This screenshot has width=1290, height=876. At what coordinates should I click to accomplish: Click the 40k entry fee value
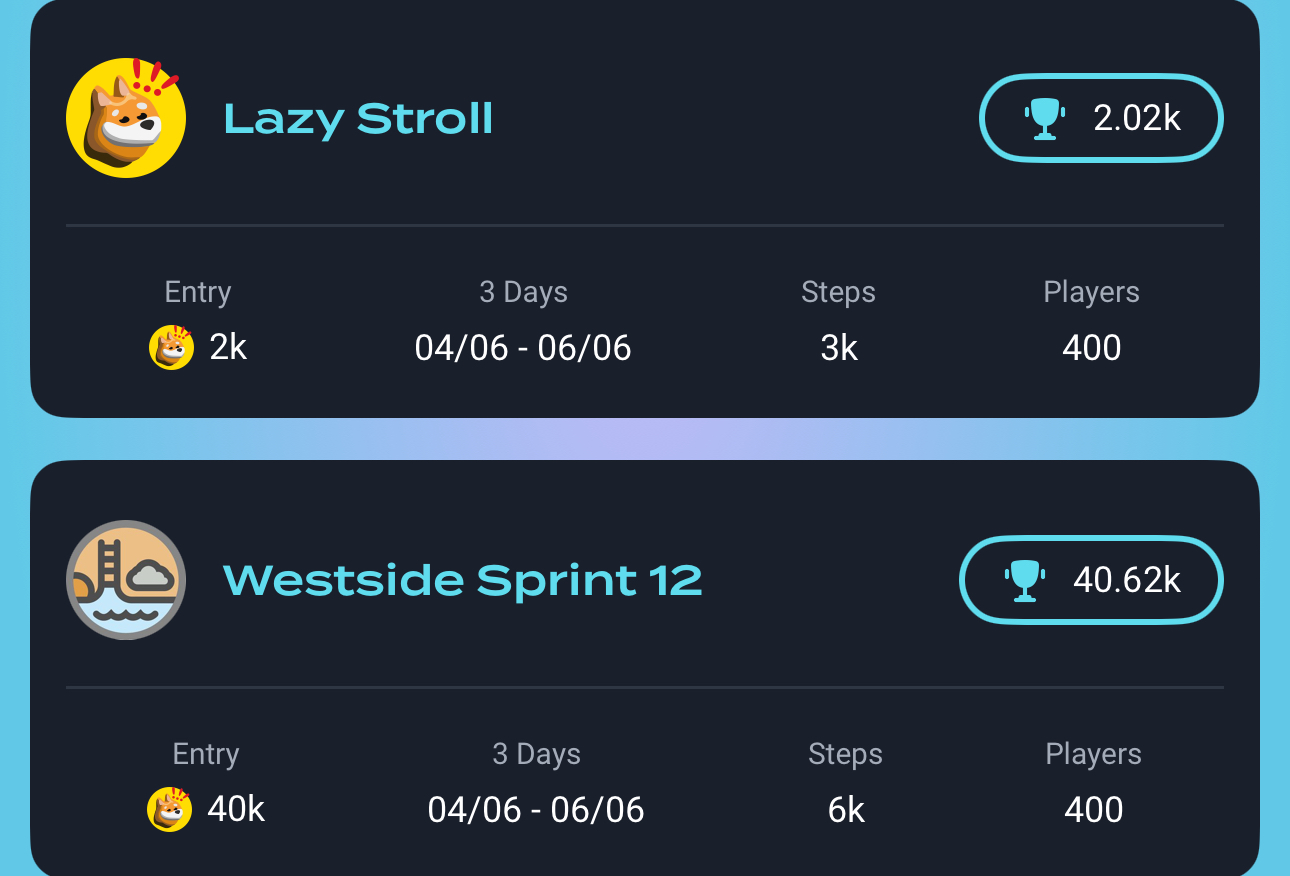pyautogui.click(x=236, y=809)
